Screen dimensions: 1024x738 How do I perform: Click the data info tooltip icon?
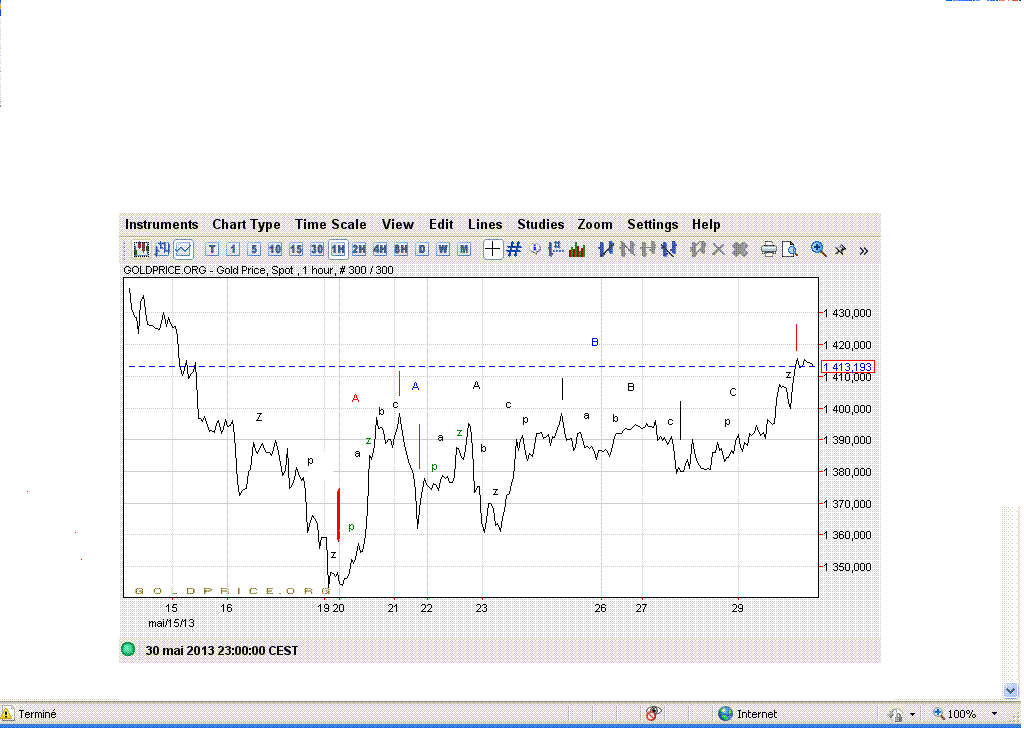(x=535, y=249)
